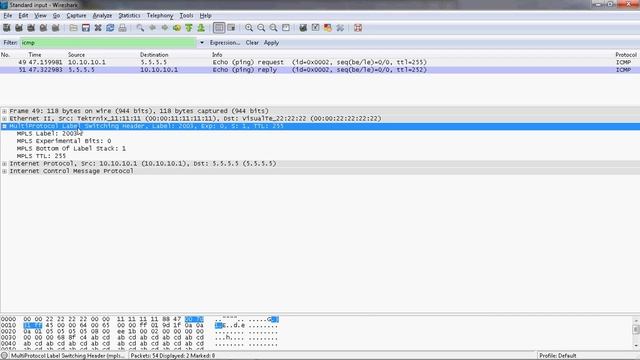Open a capture file icon
This screenshot has width=640, height=360.
pyautogui.click(x=73, y=28)
